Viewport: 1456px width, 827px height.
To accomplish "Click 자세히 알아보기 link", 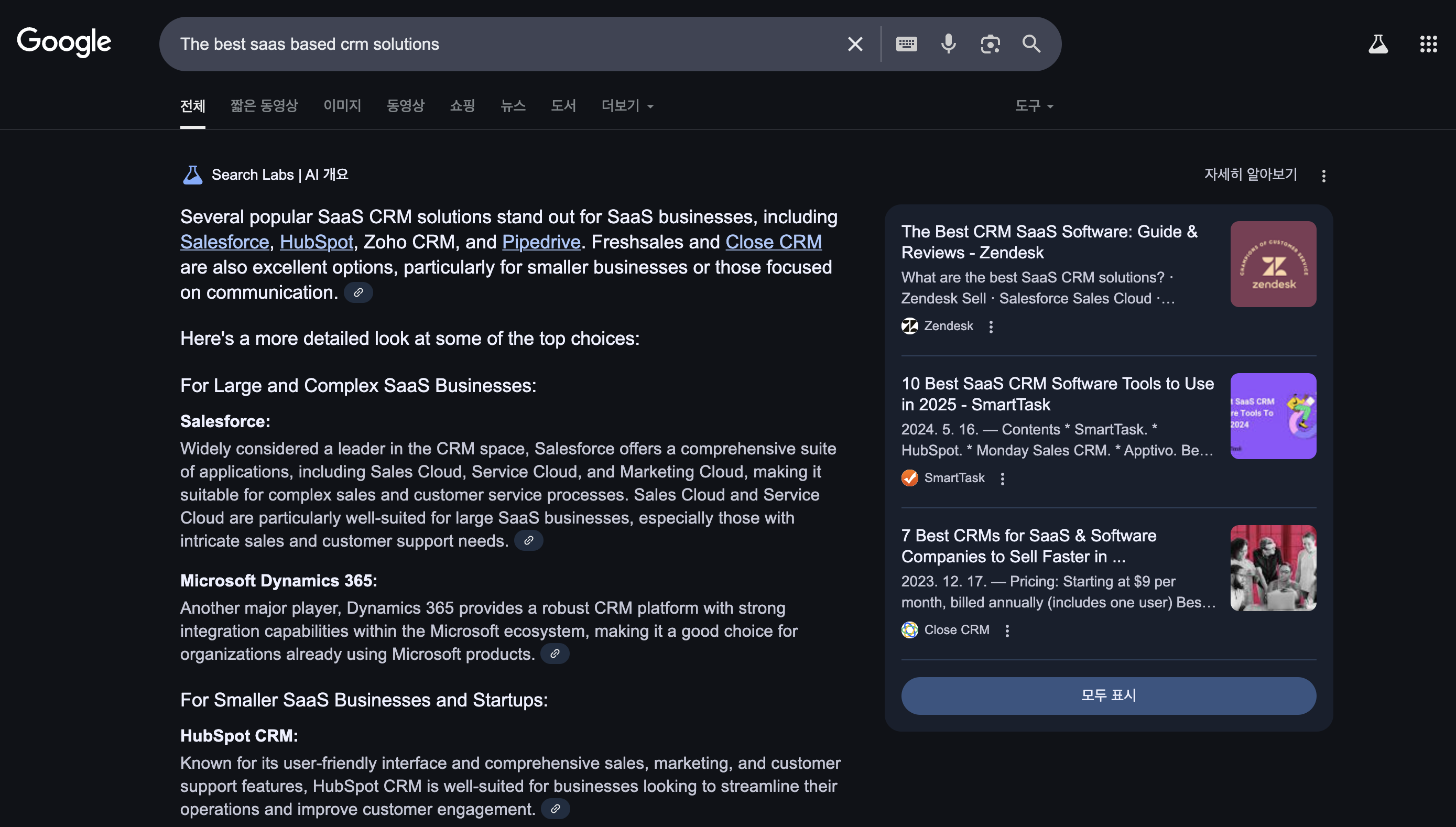I will point(1251,175).
